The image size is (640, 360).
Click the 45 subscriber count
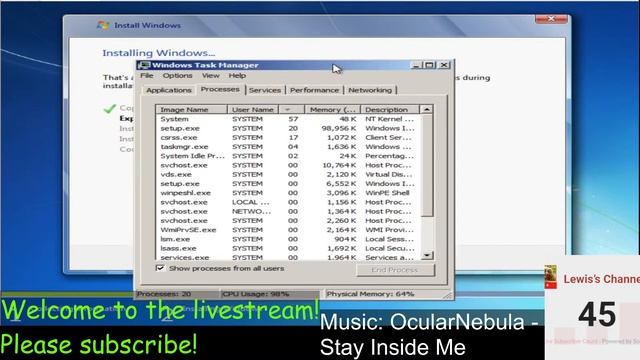point(597,314)
